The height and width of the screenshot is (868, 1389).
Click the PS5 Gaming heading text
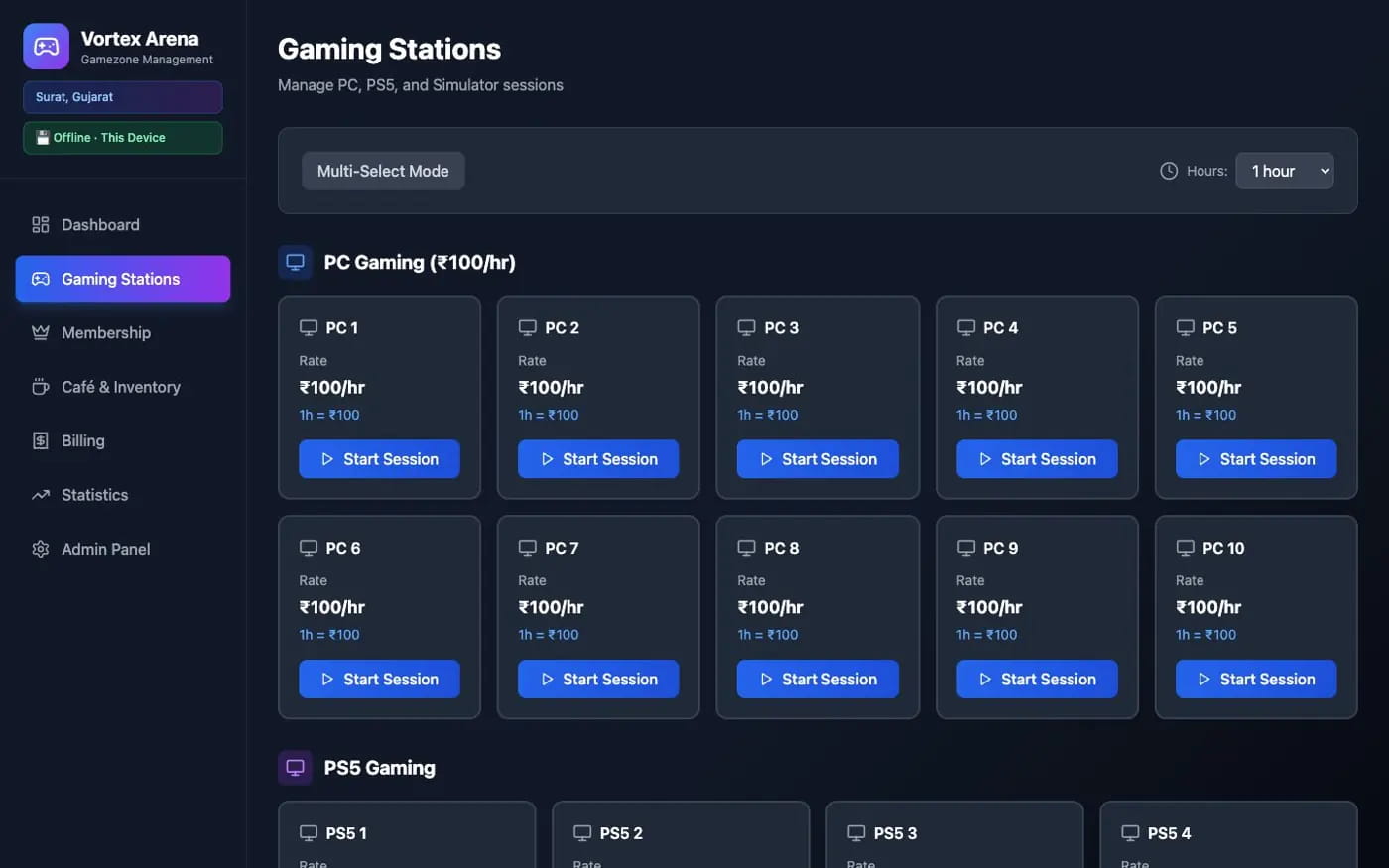pos(380,768)
